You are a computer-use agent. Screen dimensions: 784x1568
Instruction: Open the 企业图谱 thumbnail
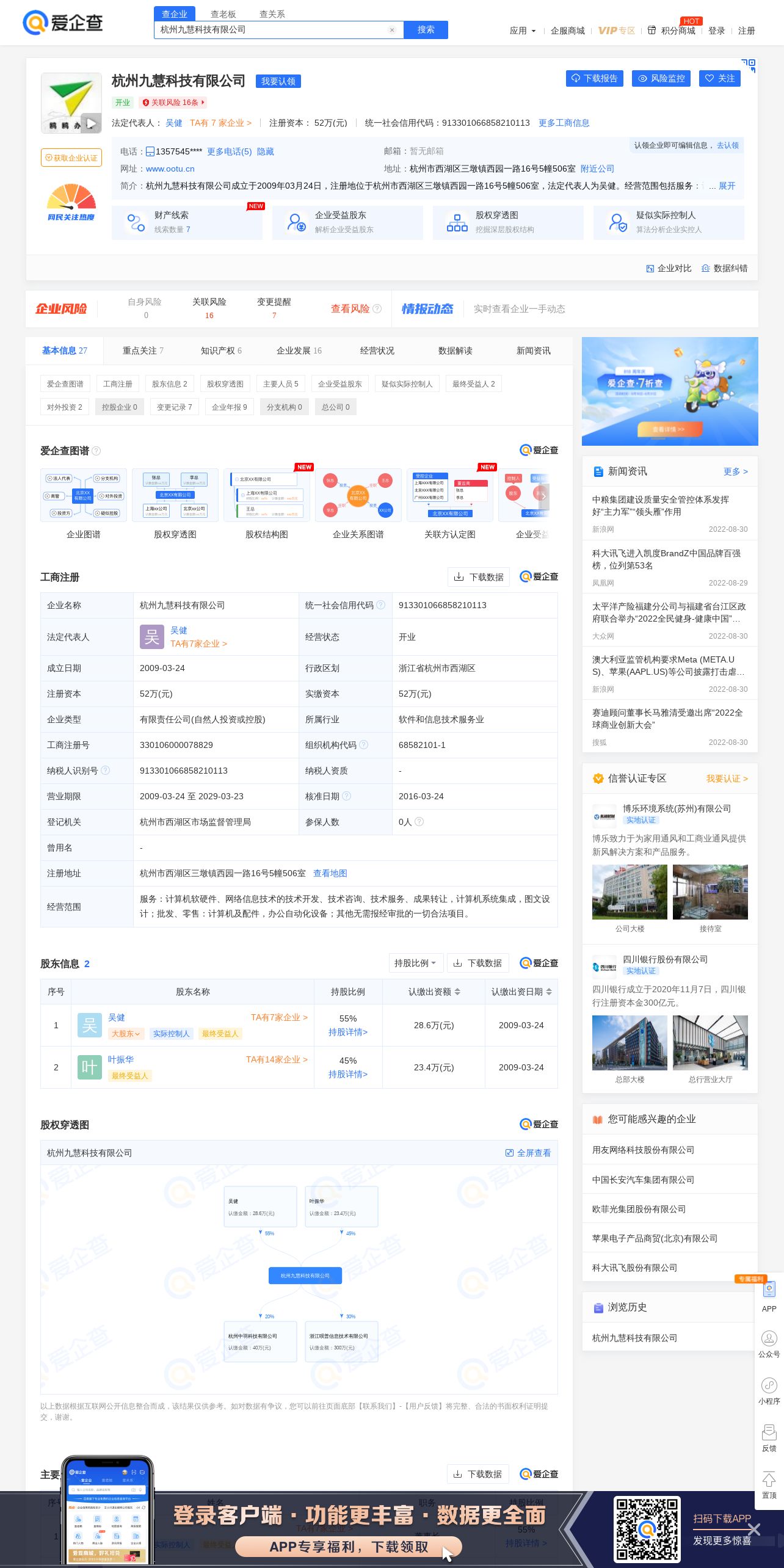(84, 495)
